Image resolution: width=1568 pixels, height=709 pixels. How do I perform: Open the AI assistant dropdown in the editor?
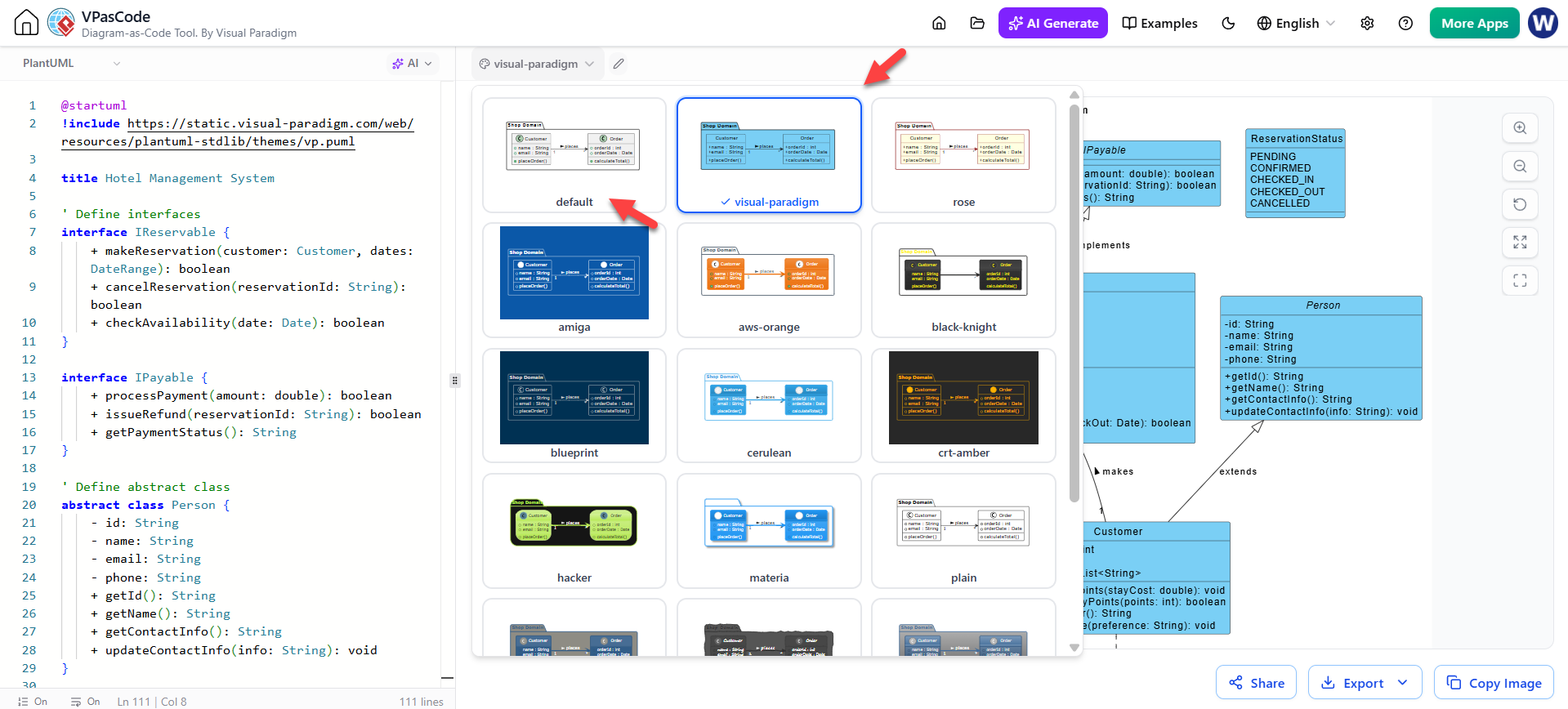click(x=412, y=63)
